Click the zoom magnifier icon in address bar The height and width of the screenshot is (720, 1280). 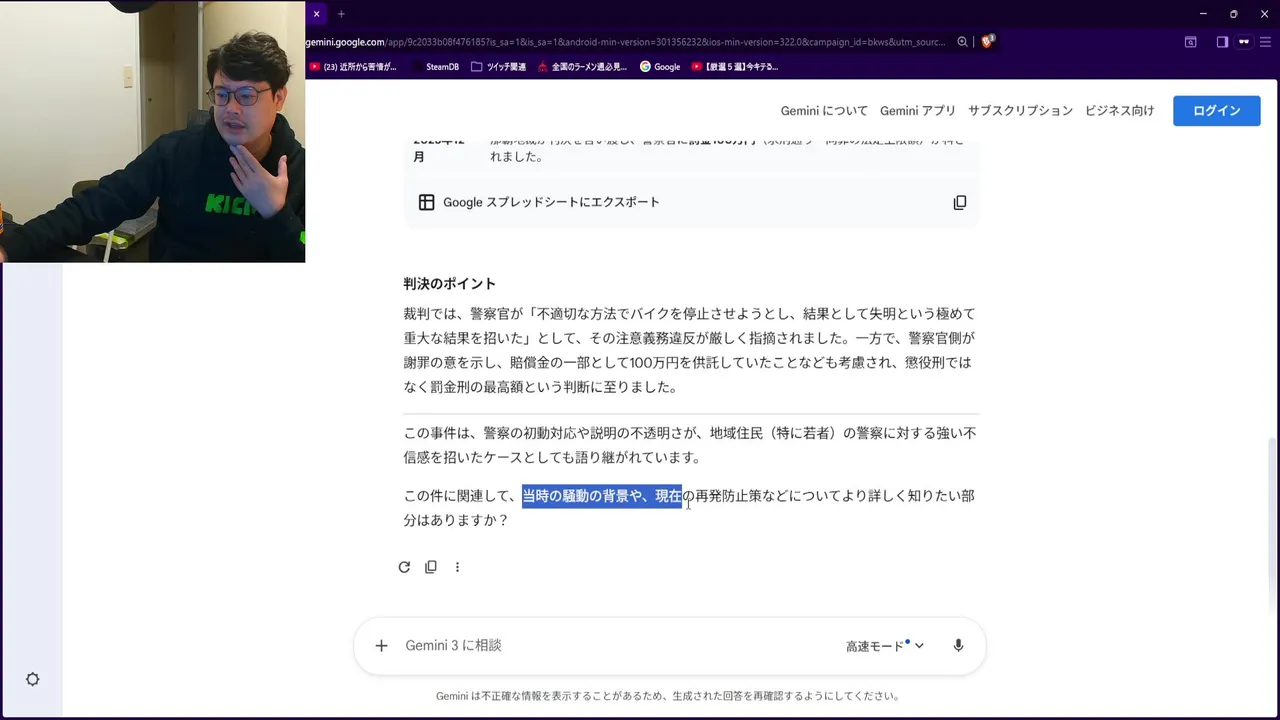(x=962, y=42)
